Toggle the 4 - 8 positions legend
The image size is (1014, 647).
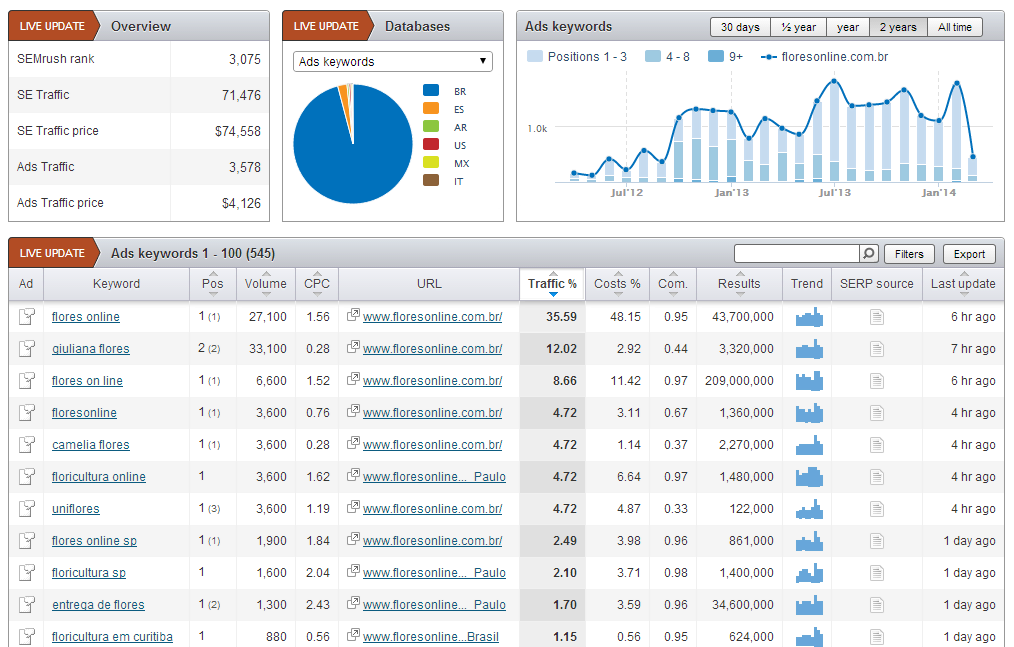[667, 57]
